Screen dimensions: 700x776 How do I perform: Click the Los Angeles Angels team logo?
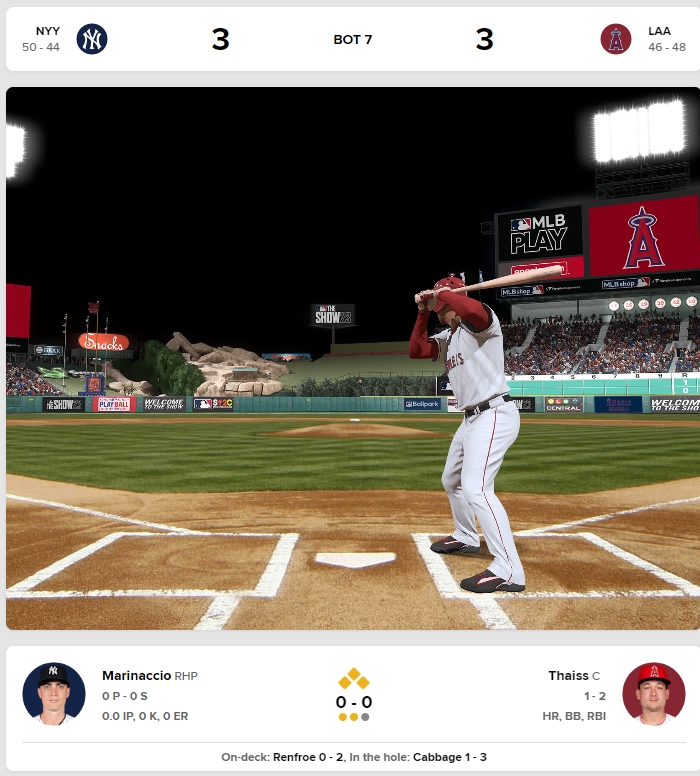point(615,39)
